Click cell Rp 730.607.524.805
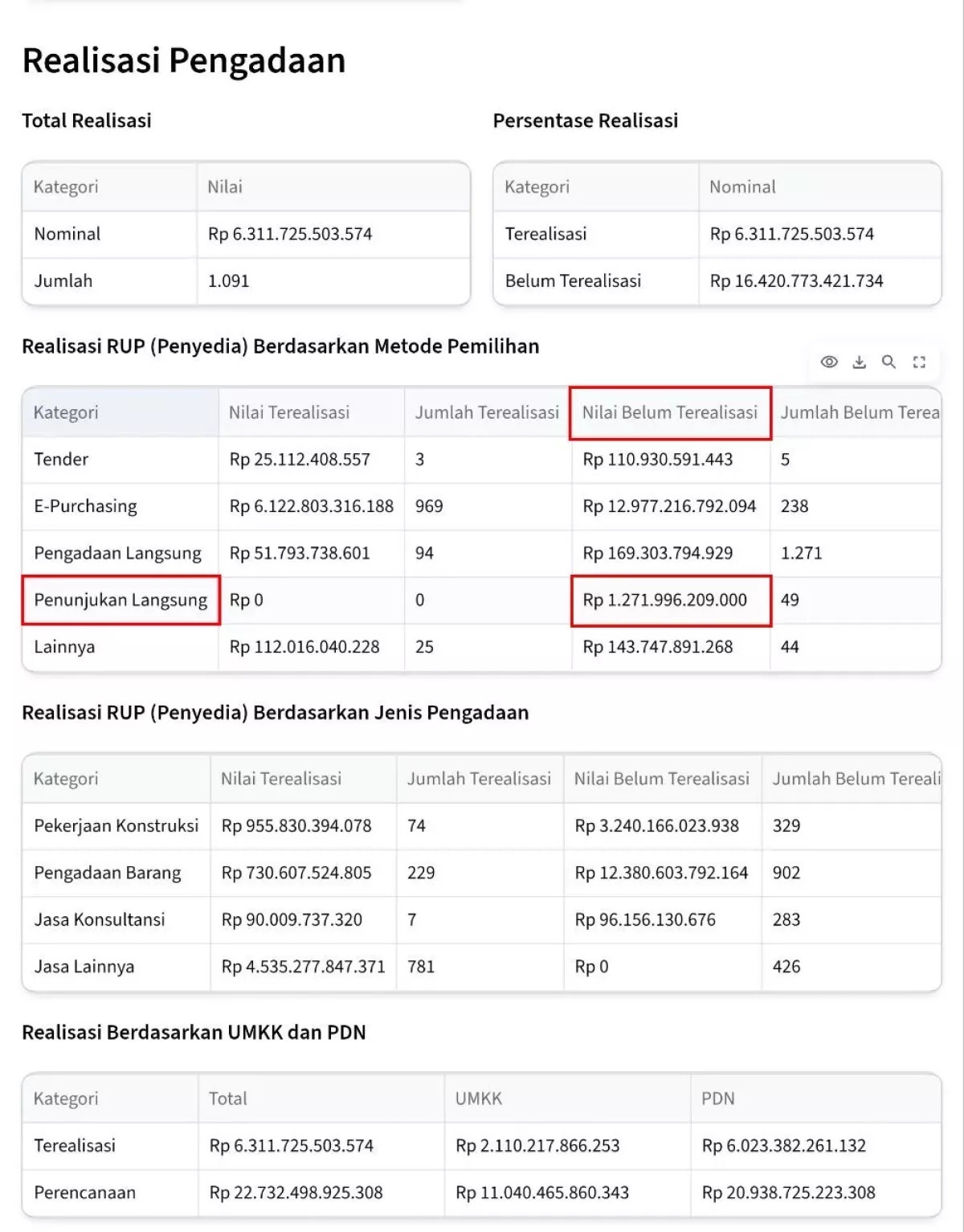 [303, 873]
